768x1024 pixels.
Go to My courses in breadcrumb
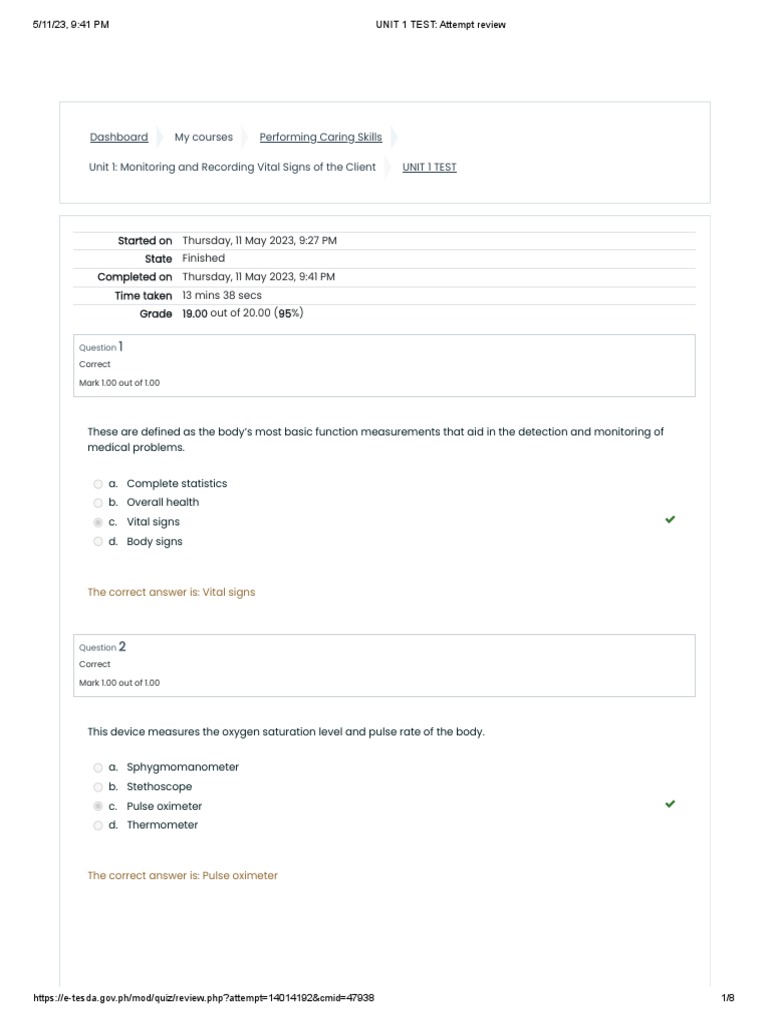pyautogui.click(x=203, y=137)
